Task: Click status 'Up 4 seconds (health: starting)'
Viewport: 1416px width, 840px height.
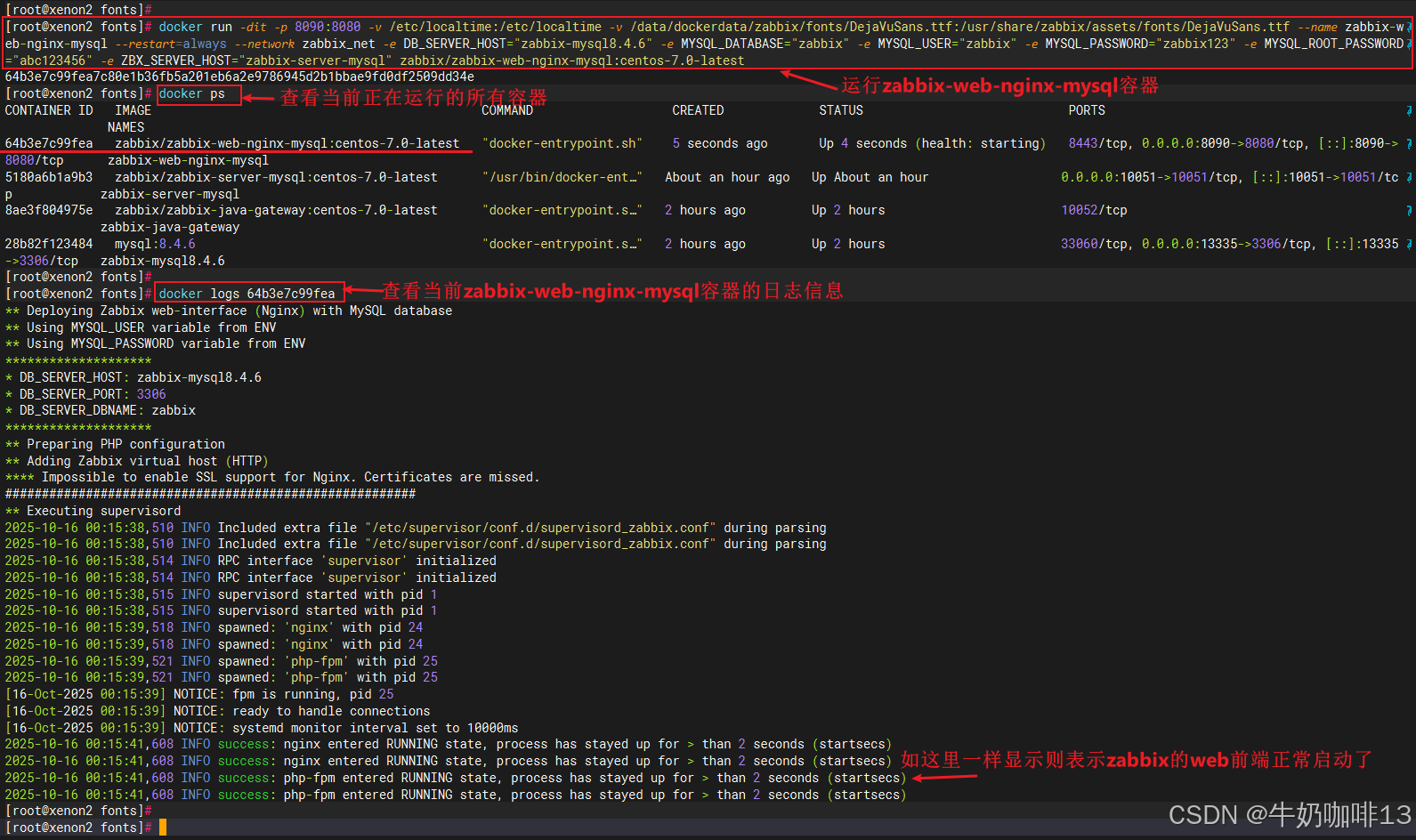Action: tap(932, 143)
